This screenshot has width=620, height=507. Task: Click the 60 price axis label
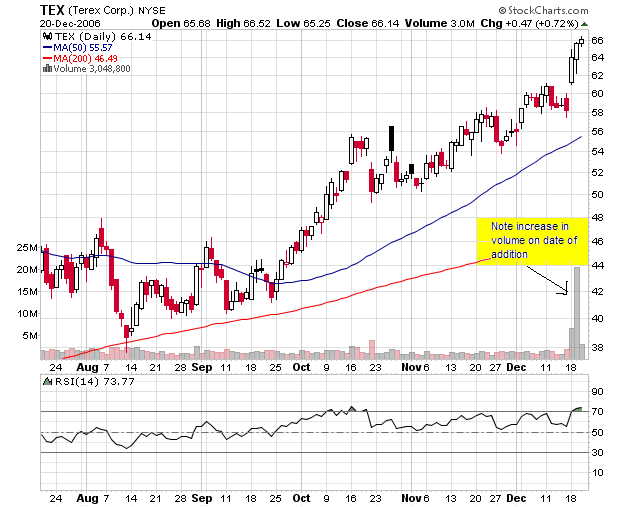point(597,93)
